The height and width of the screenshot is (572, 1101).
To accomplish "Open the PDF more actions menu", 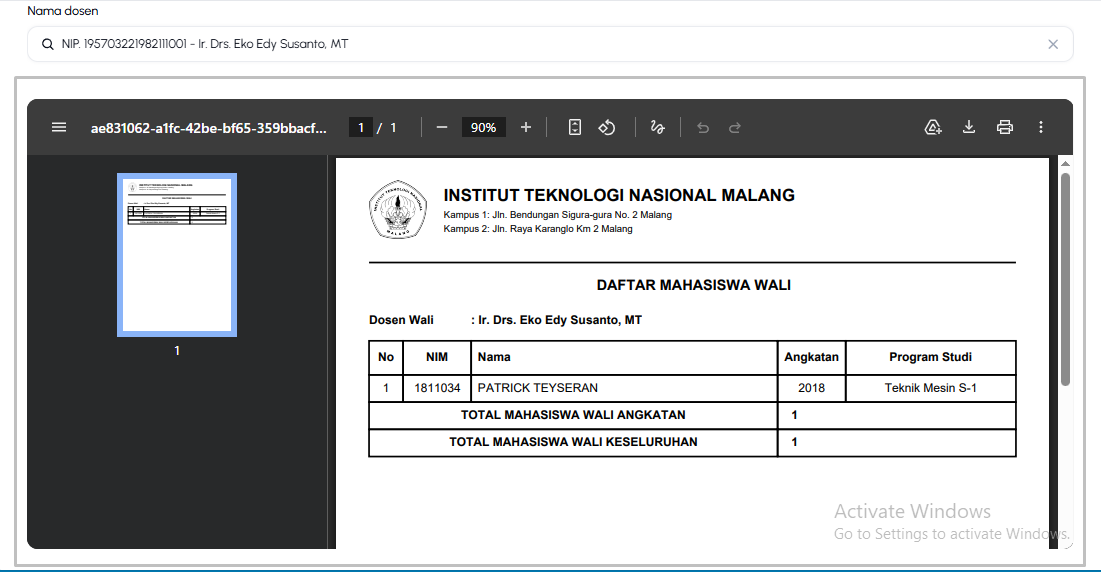I will click(1041, 127).
